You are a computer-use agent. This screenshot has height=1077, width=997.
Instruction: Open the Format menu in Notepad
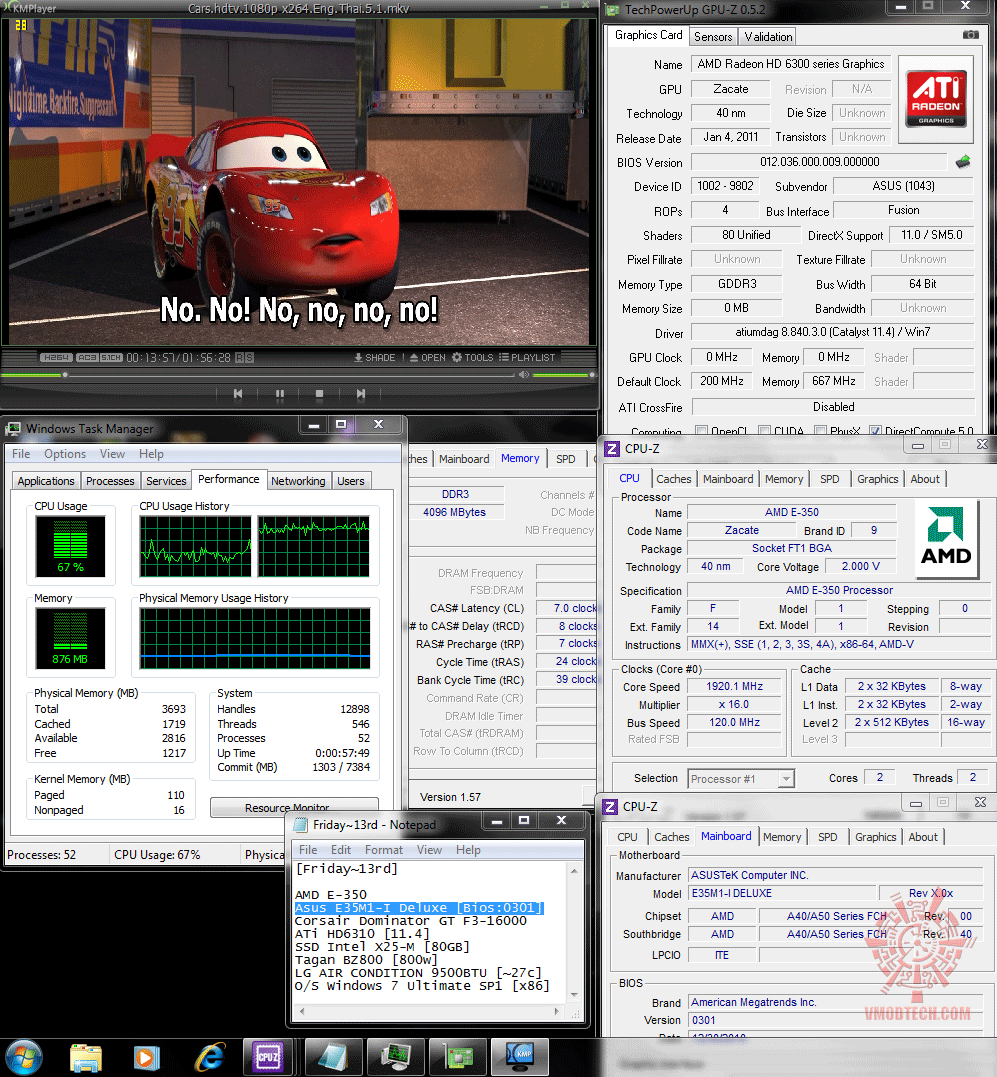(383, 850)
